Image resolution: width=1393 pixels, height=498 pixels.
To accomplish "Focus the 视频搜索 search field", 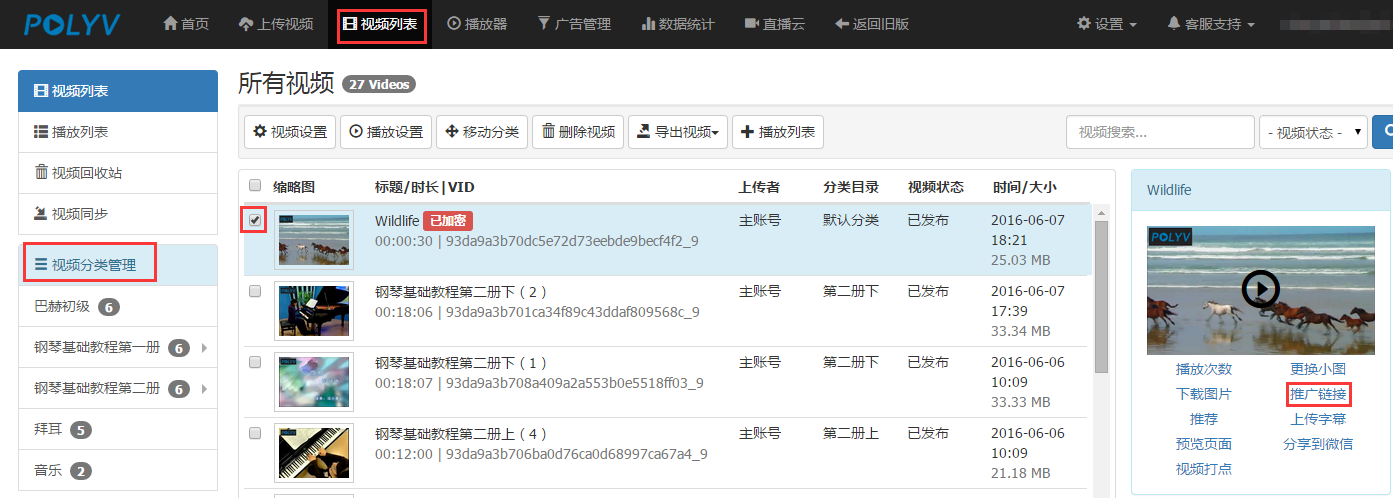I will click(1160, 132).
